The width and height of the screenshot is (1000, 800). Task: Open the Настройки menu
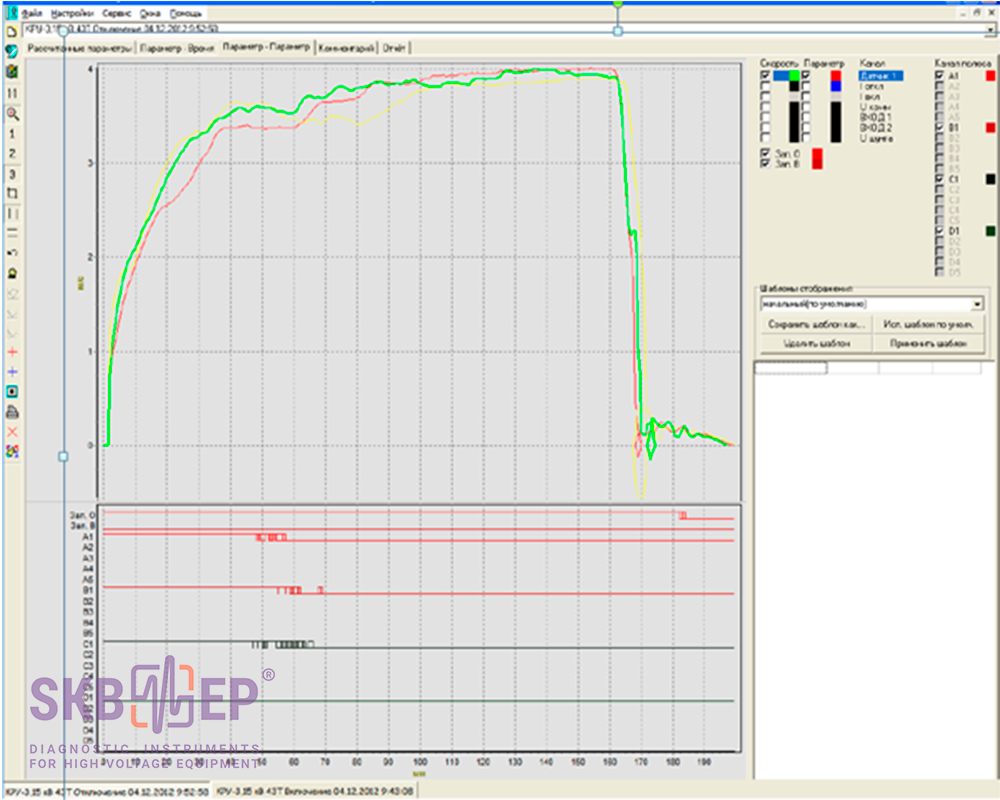[x=71, y=13]
